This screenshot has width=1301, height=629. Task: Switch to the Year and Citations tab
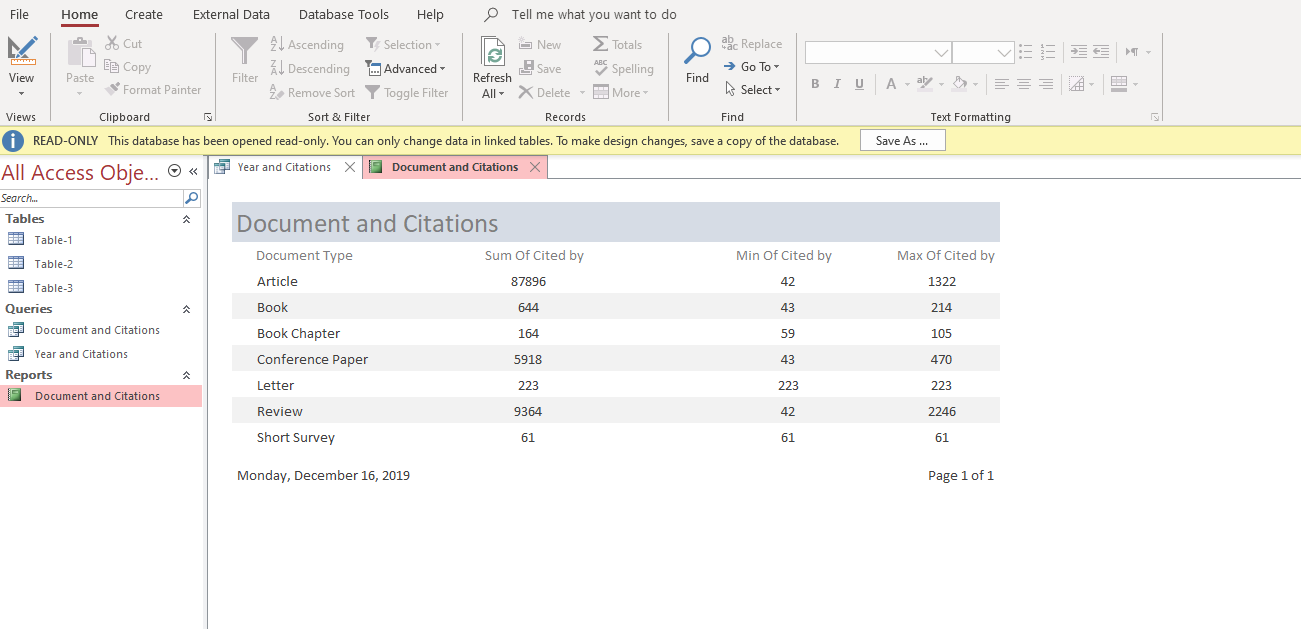283,167
